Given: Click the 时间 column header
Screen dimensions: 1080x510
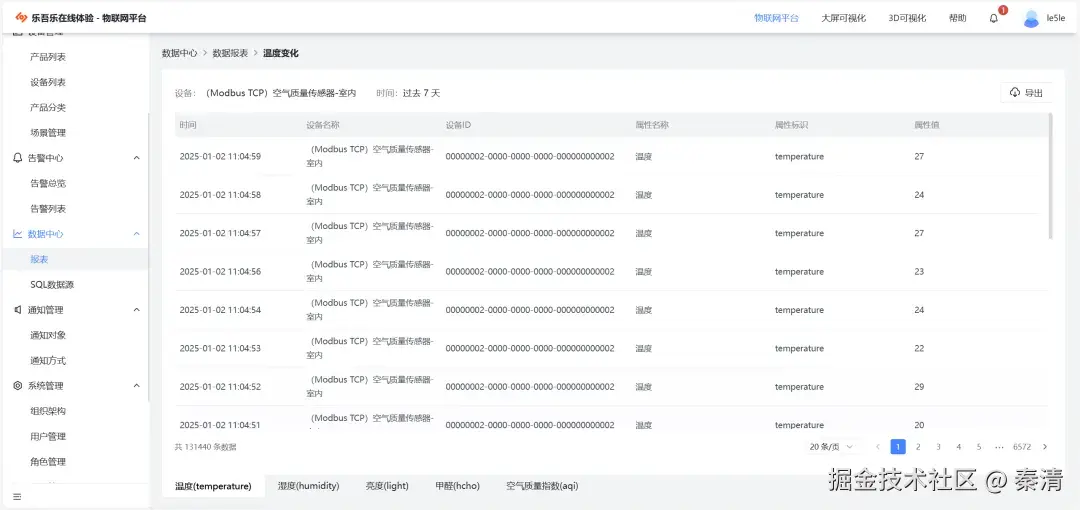Looking at the screenshot, I should tap(188, 125).
